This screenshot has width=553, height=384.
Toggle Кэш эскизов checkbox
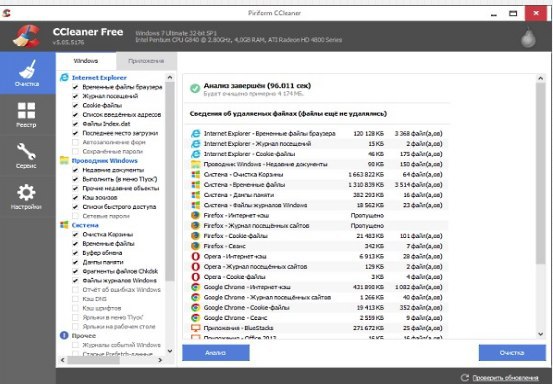tap(75, 197)
